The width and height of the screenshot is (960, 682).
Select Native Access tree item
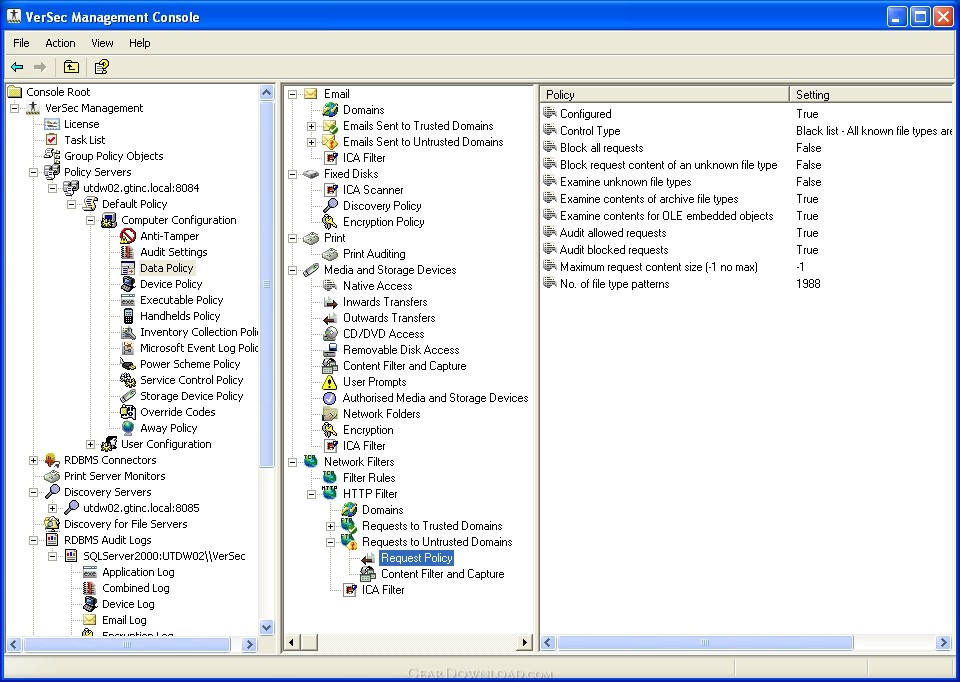(377, 286)
